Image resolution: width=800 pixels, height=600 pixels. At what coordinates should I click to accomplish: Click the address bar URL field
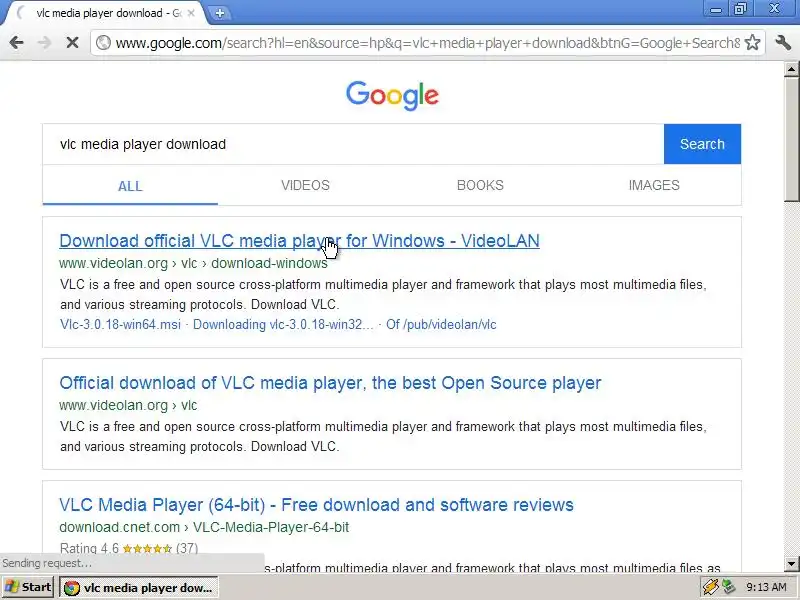pyautogui.click(x=428, y=43)
